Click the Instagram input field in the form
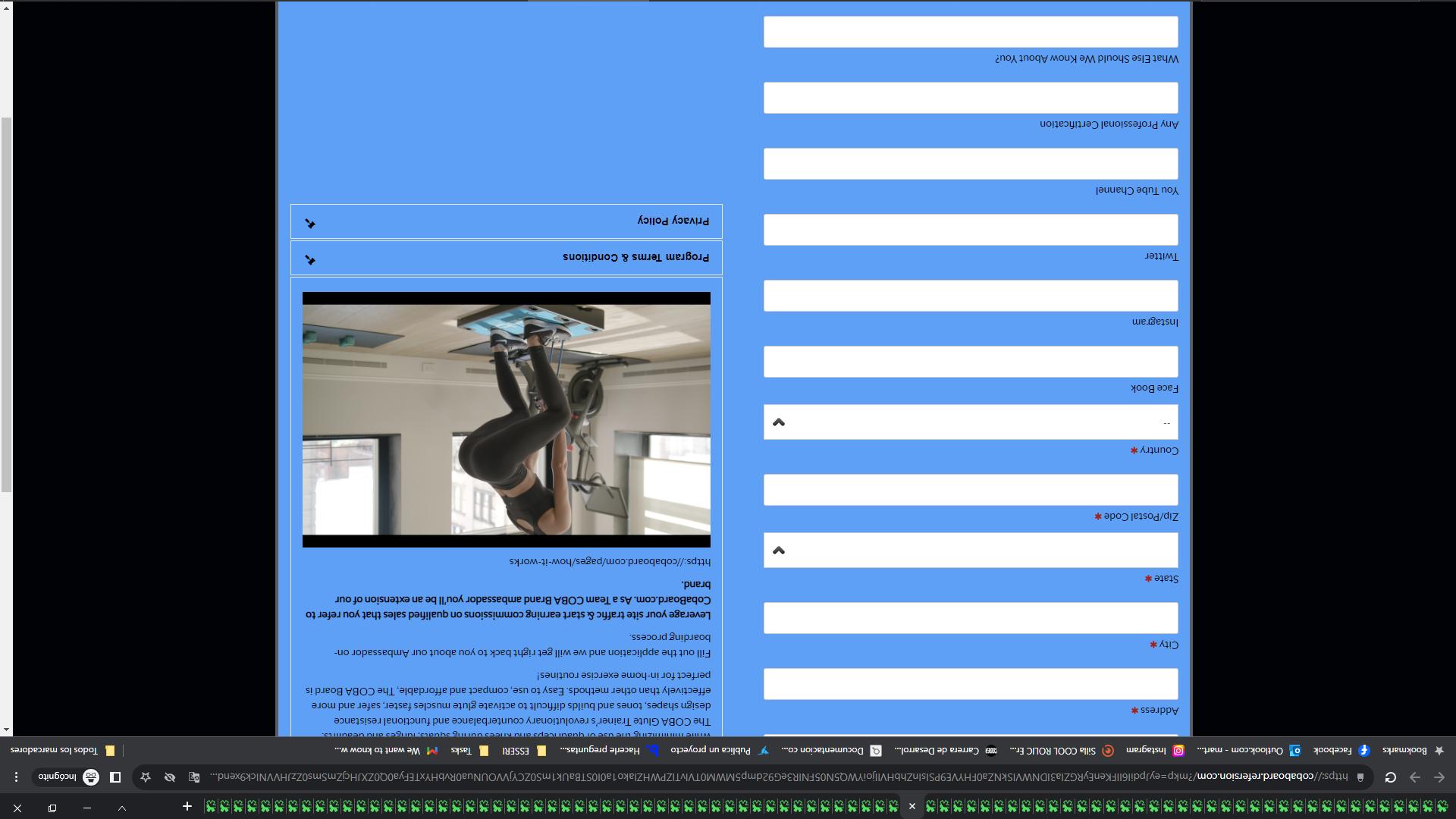 [x=971, y=296]
